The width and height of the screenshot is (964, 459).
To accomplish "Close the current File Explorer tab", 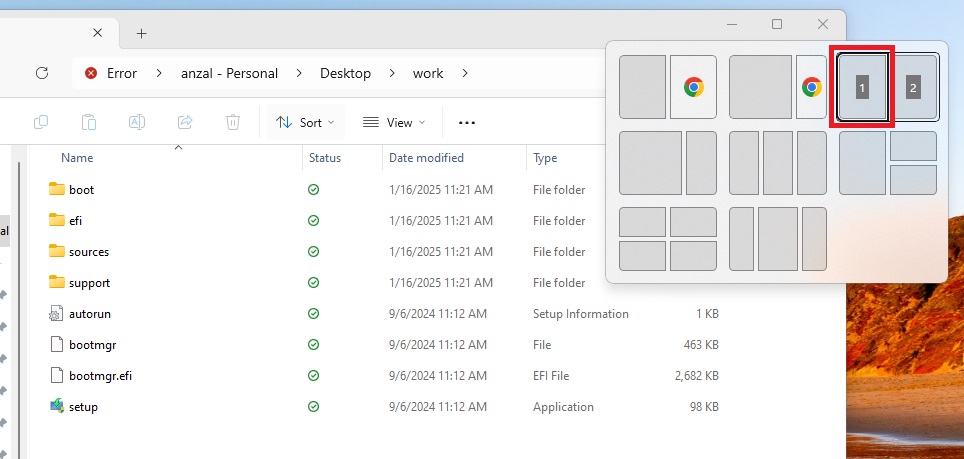I will click(x=97, y=33).
